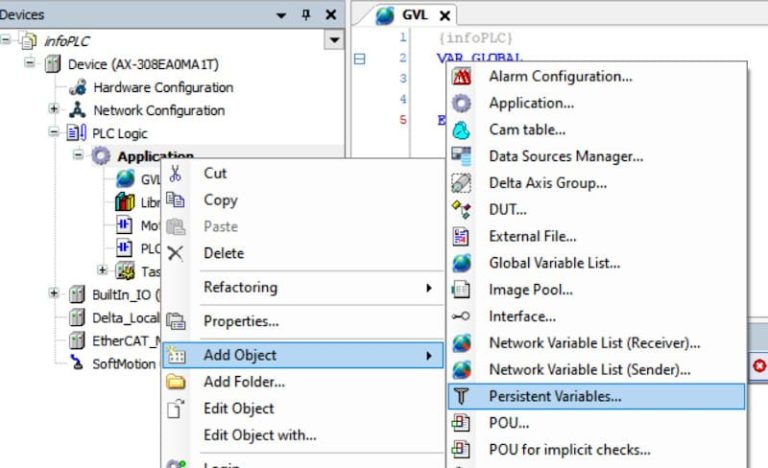
Task: Close the GVL editor tab
Action: point(444,15)
